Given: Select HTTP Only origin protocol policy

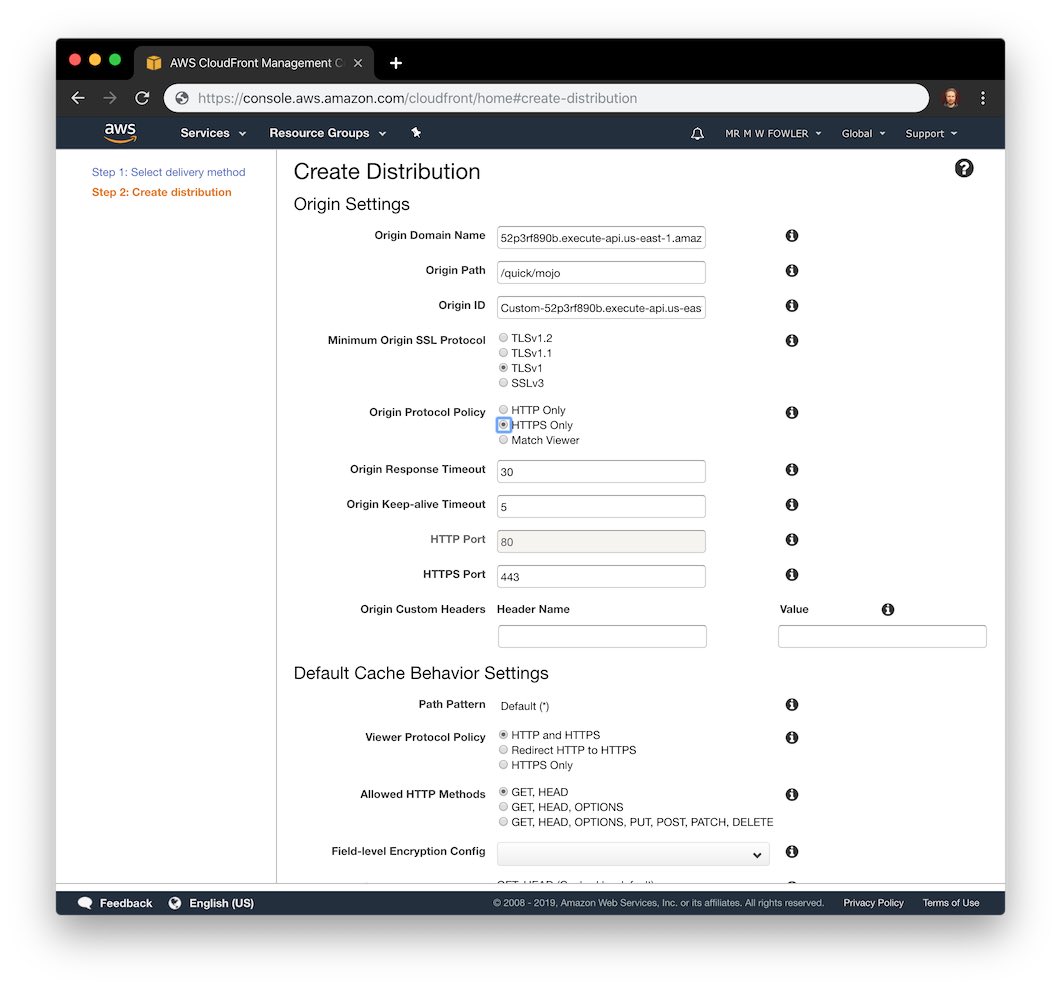Looking at the screenshot, I should pos(503,410).
